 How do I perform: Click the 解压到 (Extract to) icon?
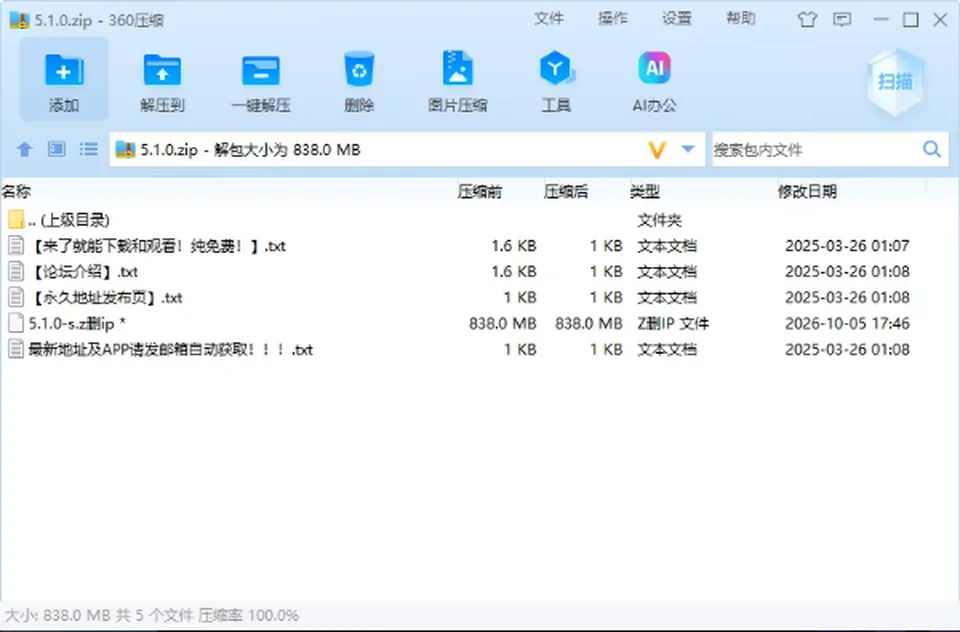(x=162, y=70)
